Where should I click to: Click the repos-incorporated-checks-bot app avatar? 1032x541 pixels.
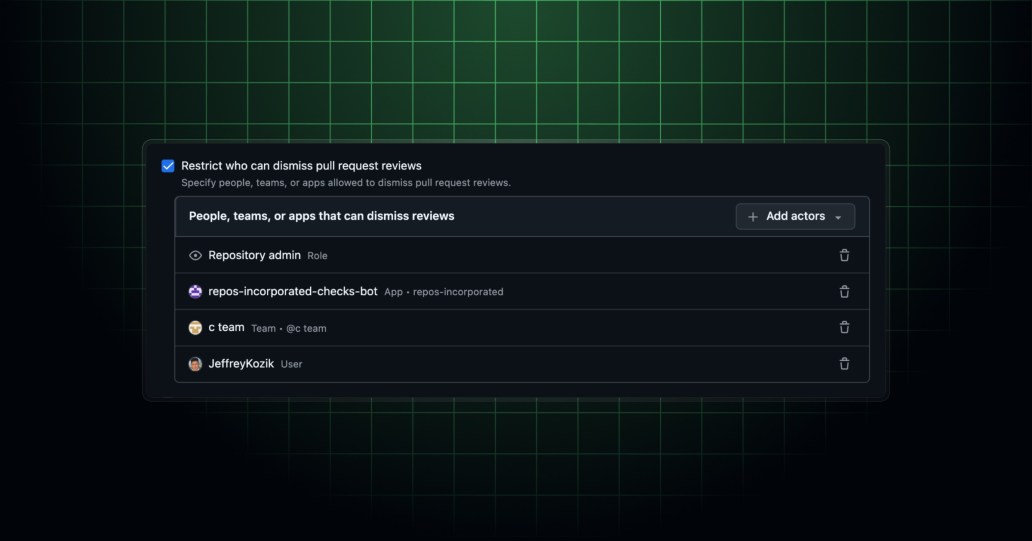click(195, 292)
